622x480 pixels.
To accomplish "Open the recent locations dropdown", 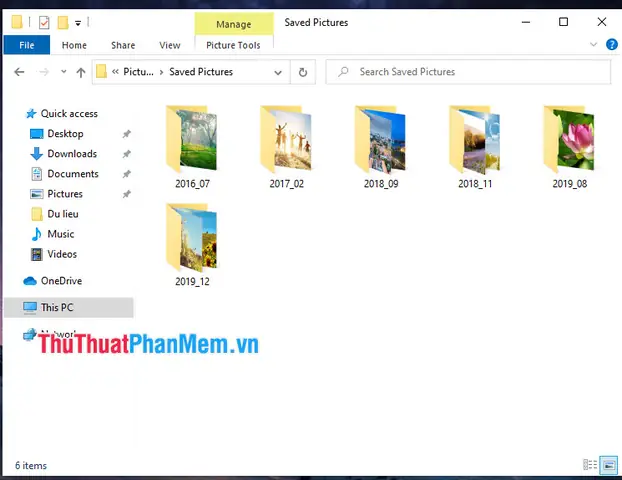I will click(x=63, y=72).
